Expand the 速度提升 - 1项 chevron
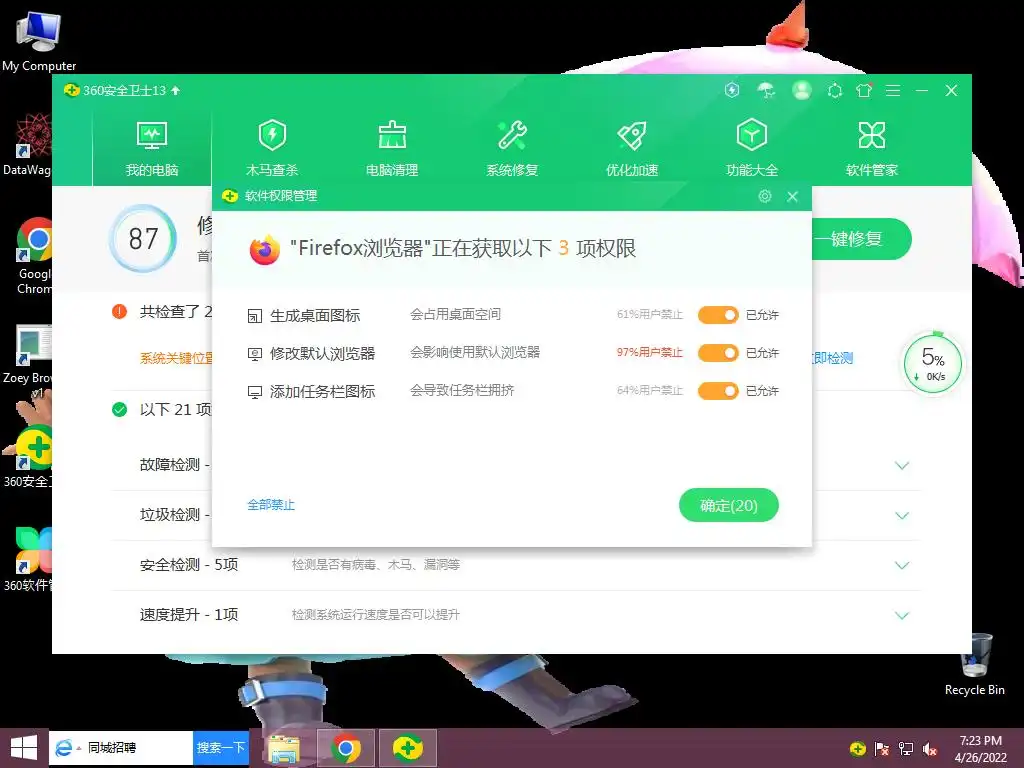This screenshot has width=1024, height=768. 902,615
